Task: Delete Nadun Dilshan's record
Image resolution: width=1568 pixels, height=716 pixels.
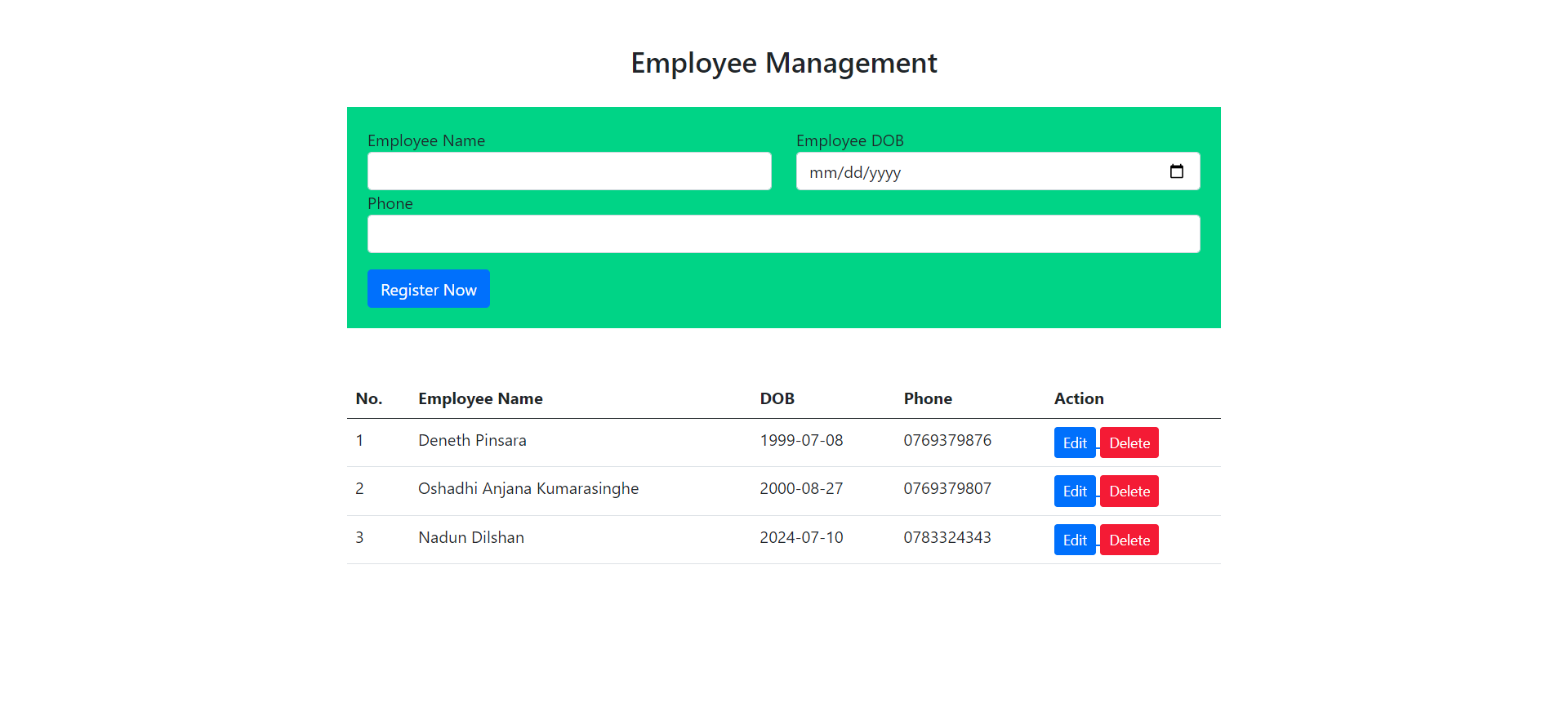Action: coord(1129,540)
